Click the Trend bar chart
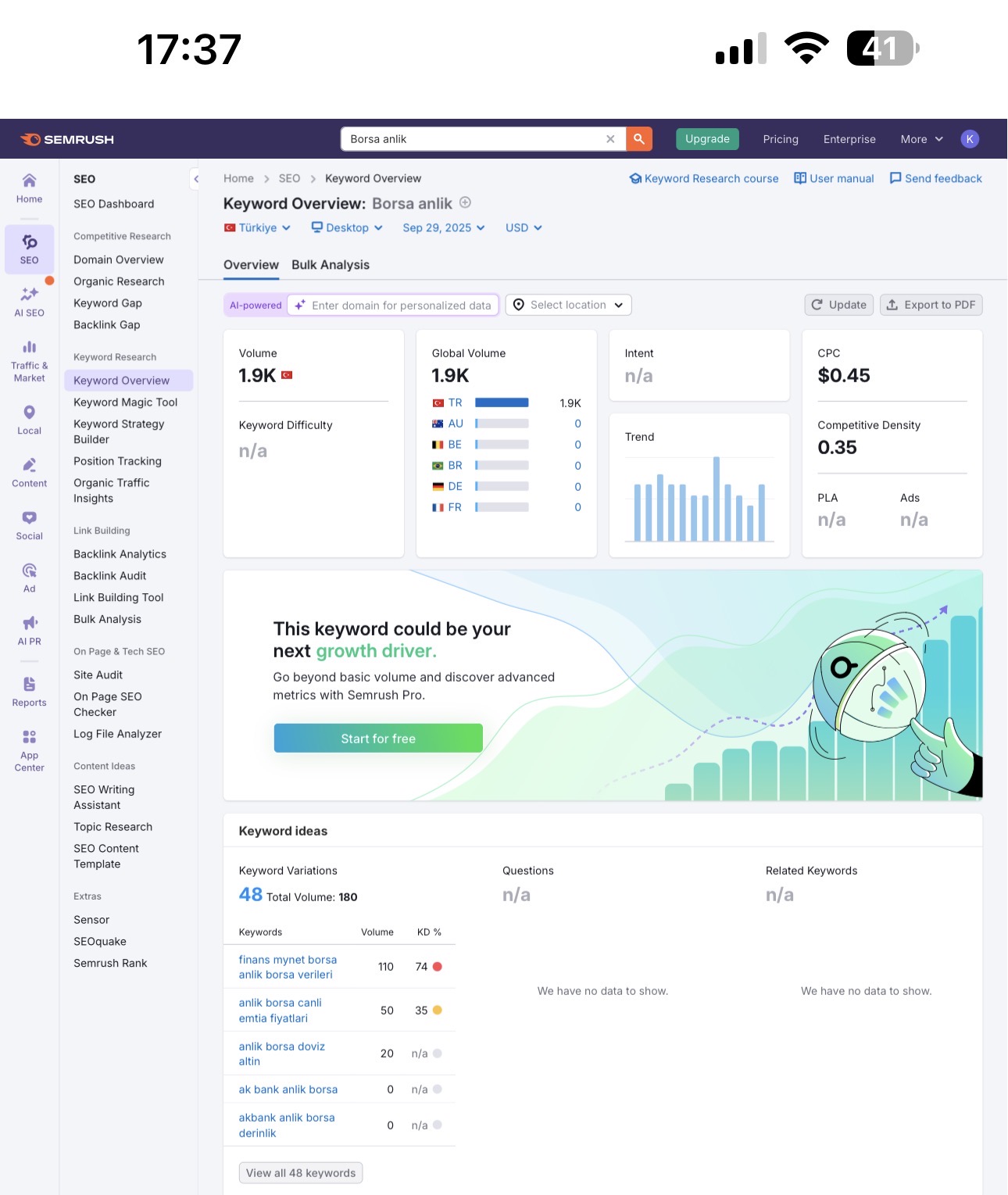Screen dimensions: 1008x1195 pyautogui.click(x=699, y=499)
